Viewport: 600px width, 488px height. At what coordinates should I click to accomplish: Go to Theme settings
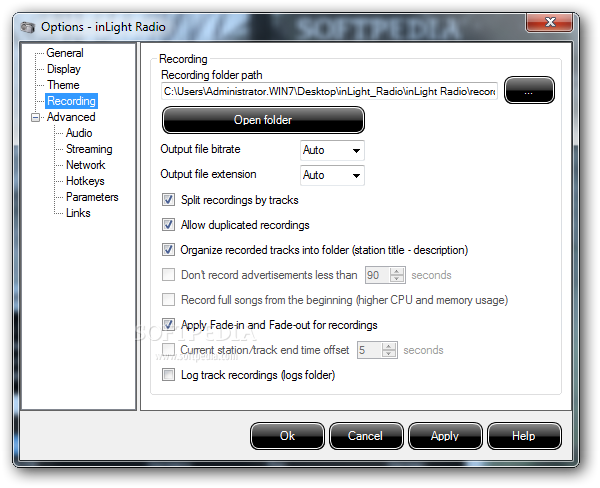63,85
